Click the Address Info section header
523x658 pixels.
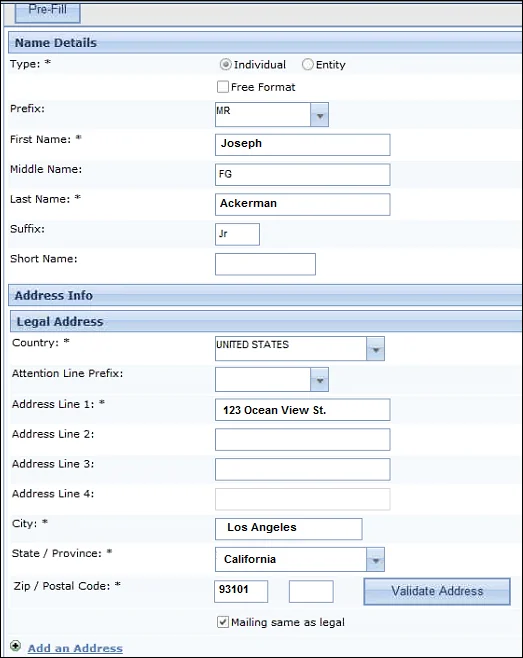265,295
